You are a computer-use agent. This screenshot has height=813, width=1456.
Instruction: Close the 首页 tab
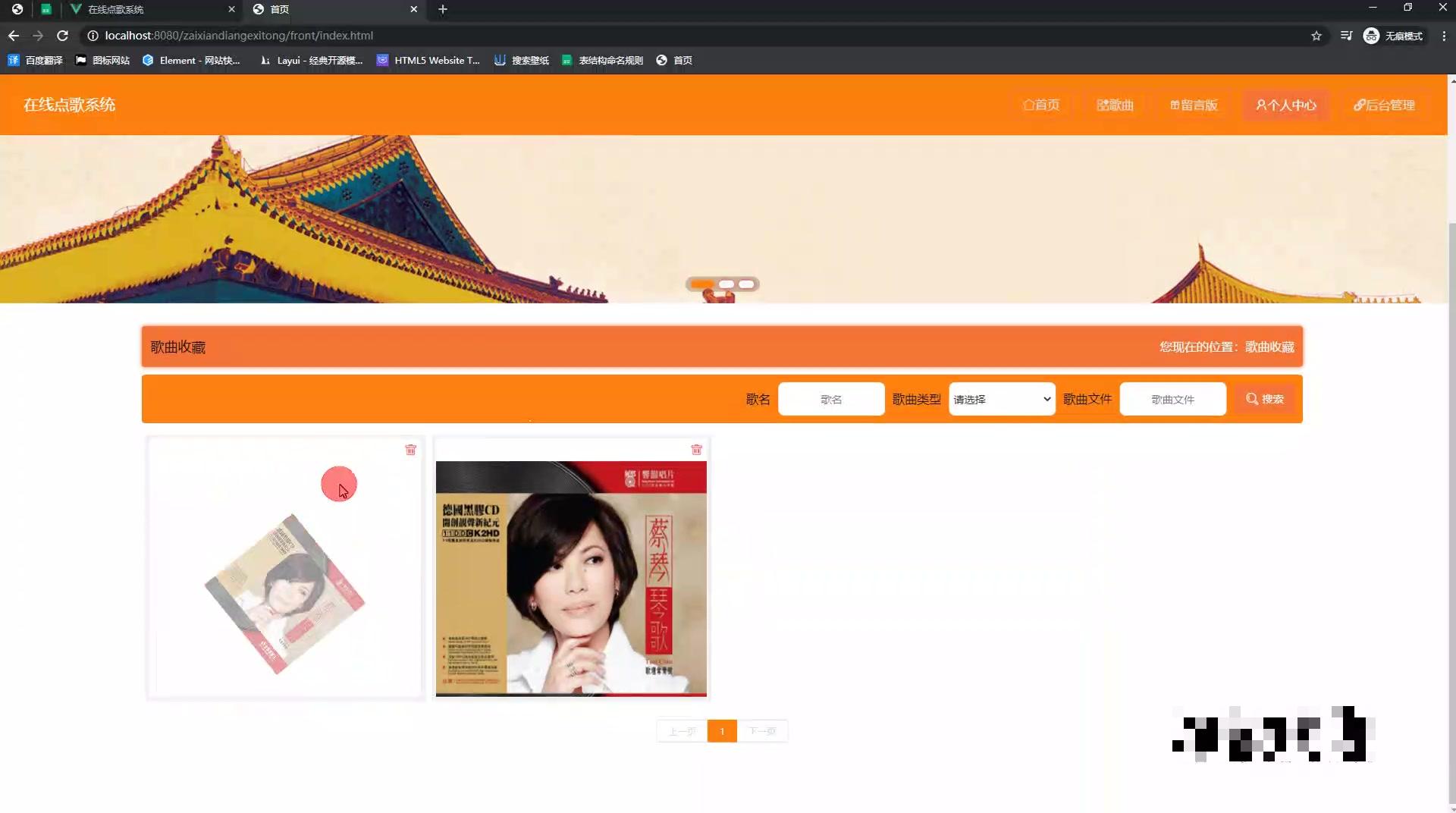[413, 9]
